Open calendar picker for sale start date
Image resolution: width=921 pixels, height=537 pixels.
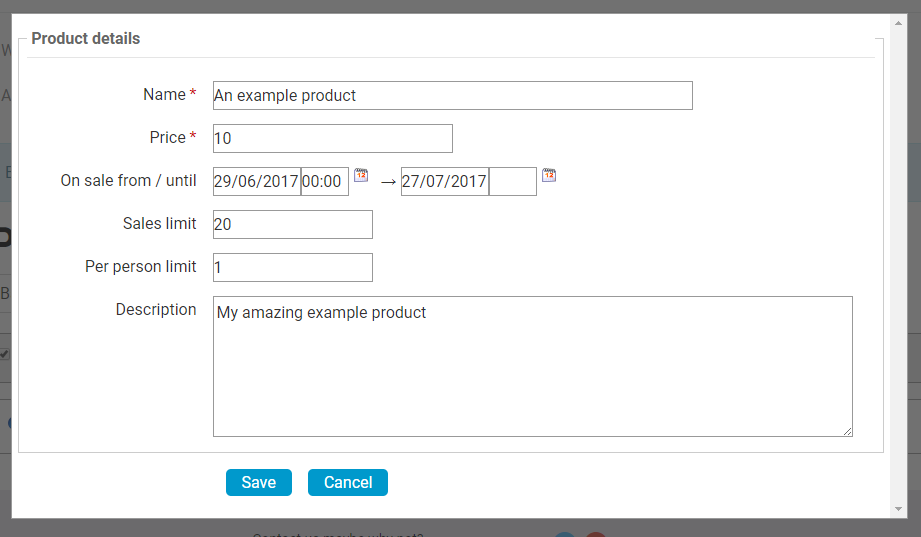click(361, 175)
